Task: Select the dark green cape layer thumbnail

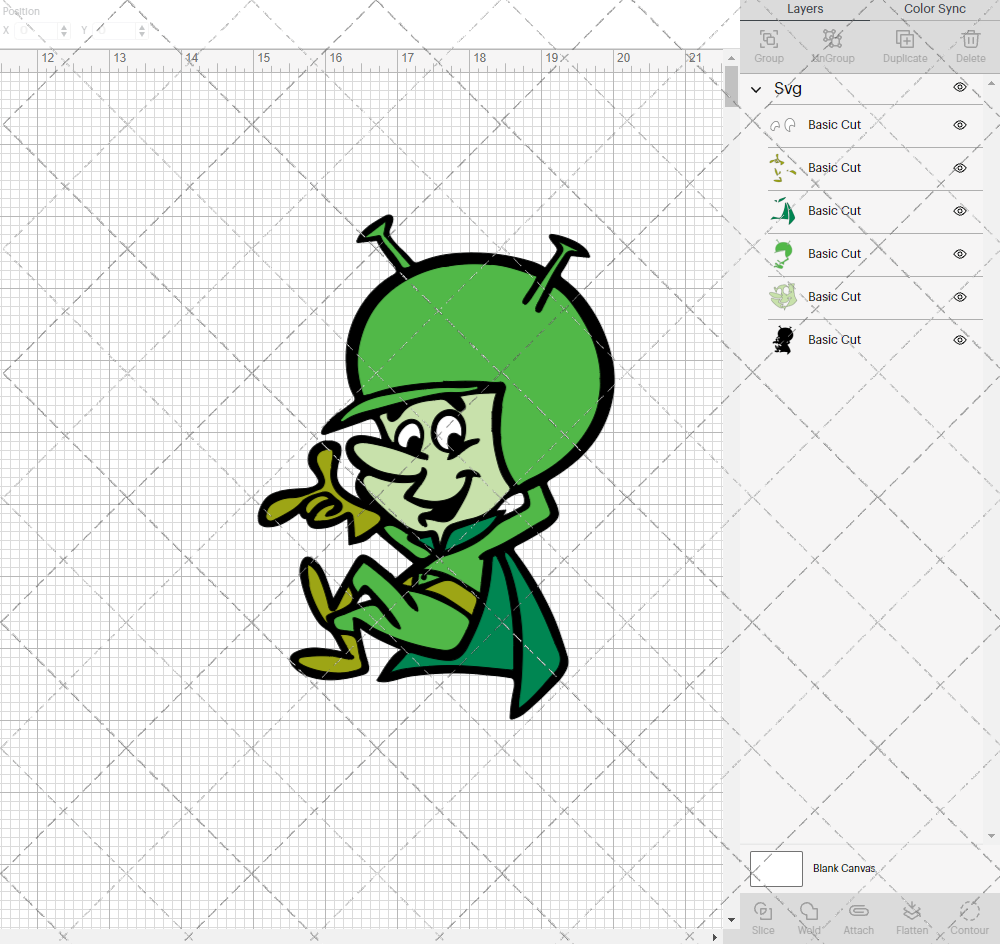Action: pyautogui.click(x=783, y=211)
